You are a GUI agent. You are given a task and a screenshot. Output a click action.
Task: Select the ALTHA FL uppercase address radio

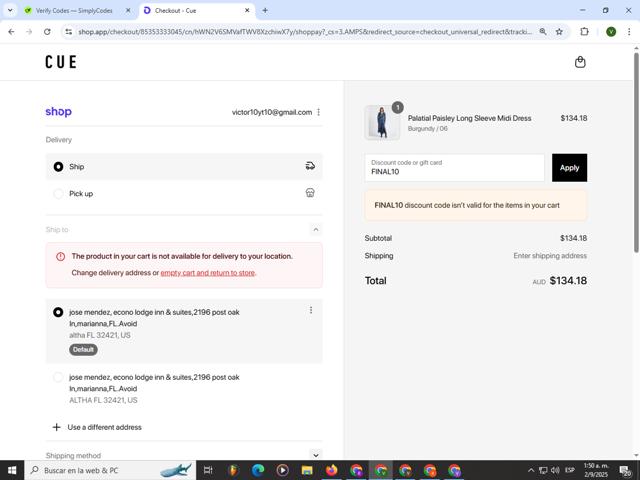pos(58,377)
